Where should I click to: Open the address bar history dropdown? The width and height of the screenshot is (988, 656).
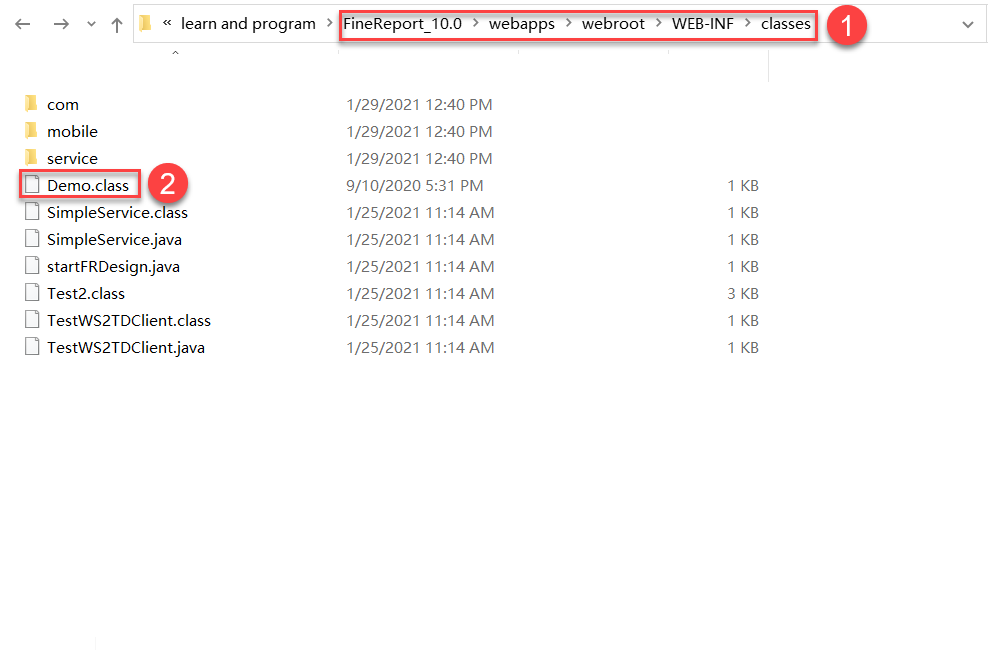pyautogui.click(x=965, y=23)
